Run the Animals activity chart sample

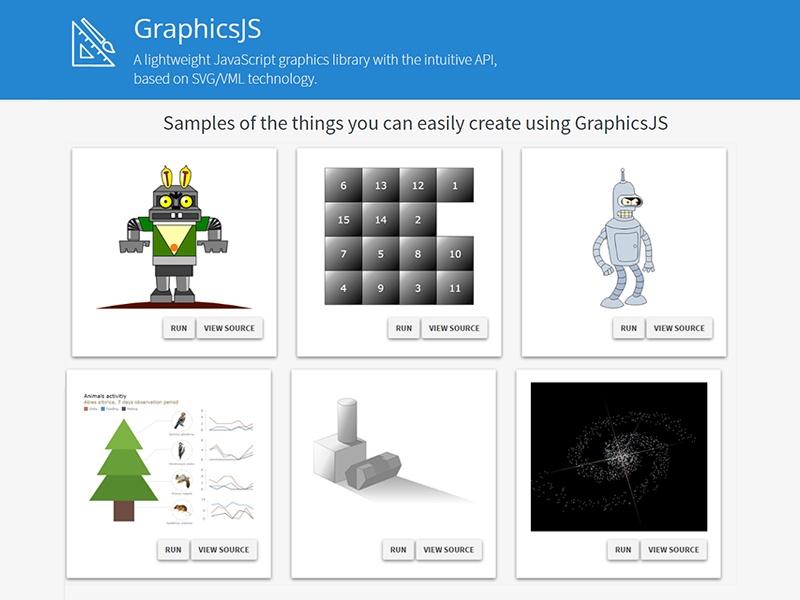tap(174, 549)
